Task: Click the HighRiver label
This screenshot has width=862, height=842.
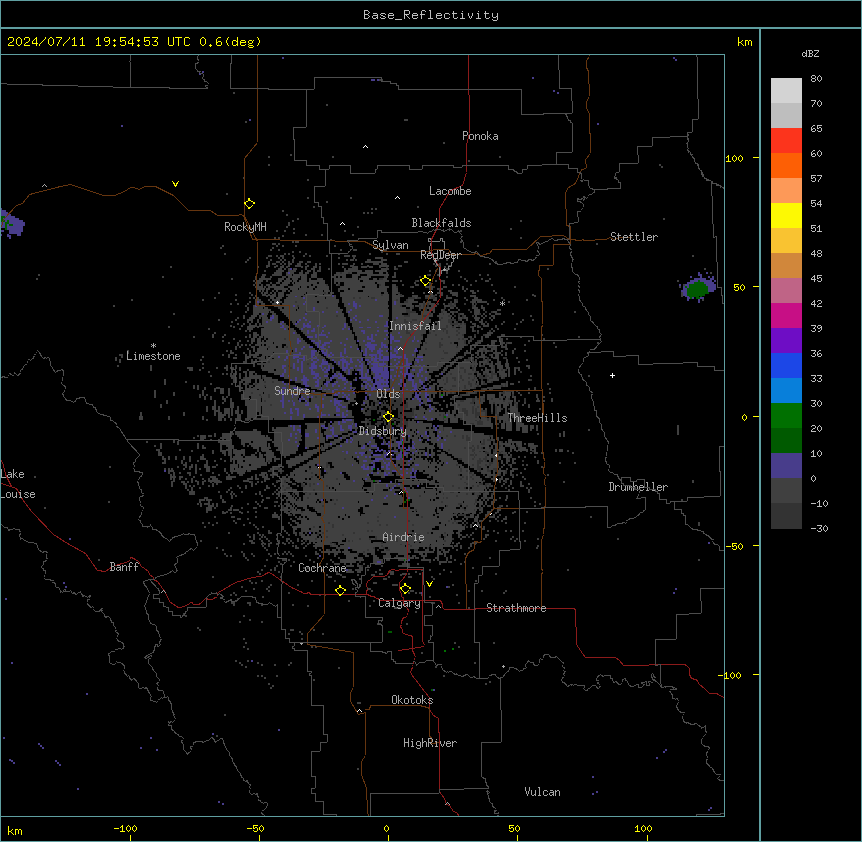Action: tap(430, 743)
